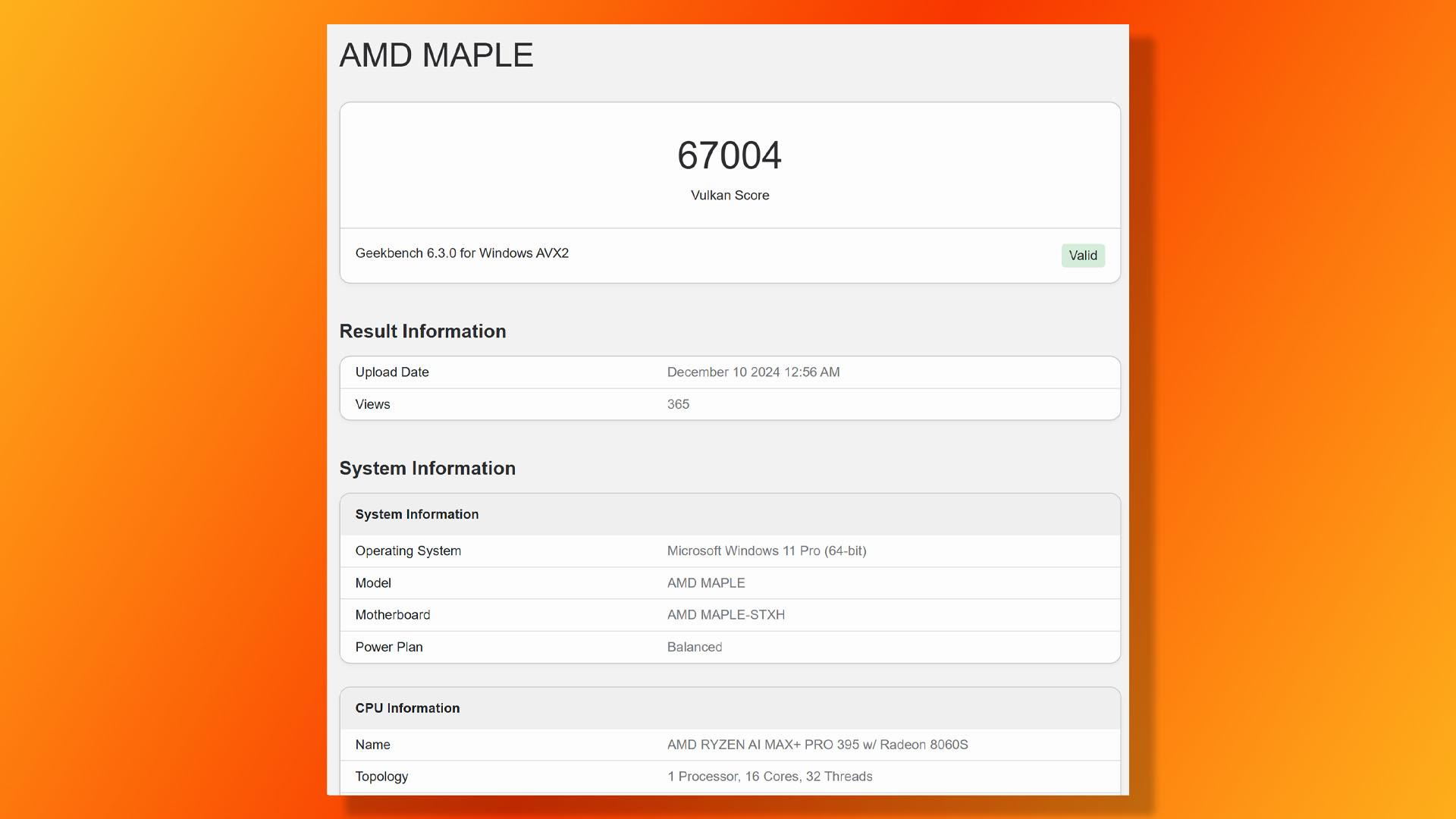Select the 67004 Vulkan score value
The height and width of the screenshot is (819, 1456).
730,155
